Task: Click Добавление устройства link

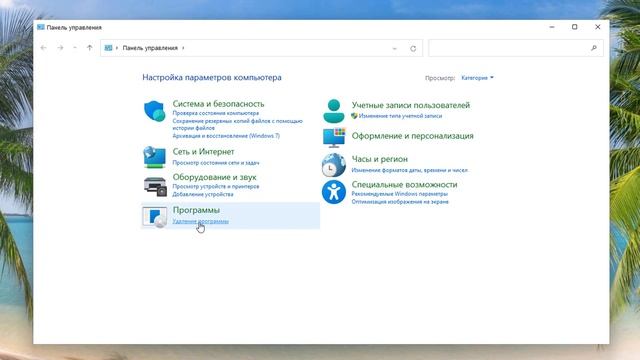Action: [203, 194]
